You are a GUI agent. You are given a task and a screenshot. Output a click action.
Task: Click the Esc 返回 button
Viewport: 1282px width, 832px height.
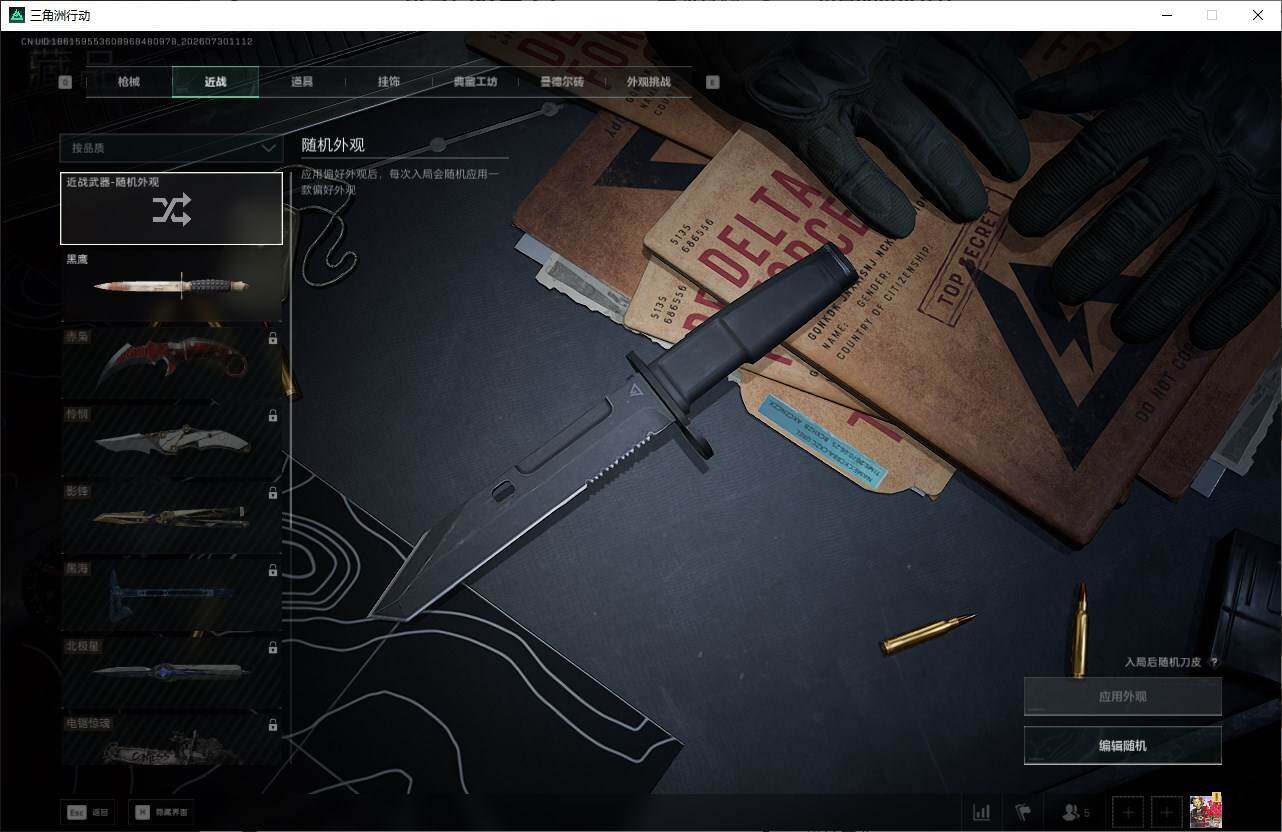coord(87,812)
